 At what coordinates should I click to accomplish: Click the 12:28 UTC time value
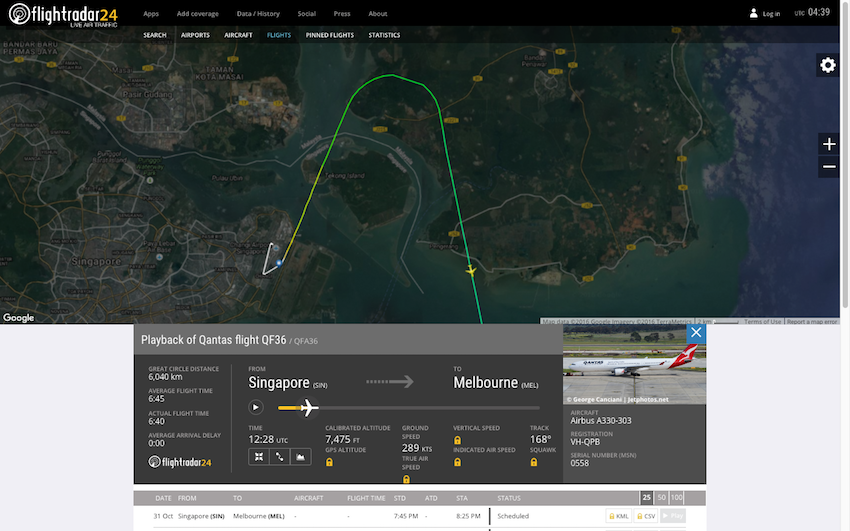point(268,439)
